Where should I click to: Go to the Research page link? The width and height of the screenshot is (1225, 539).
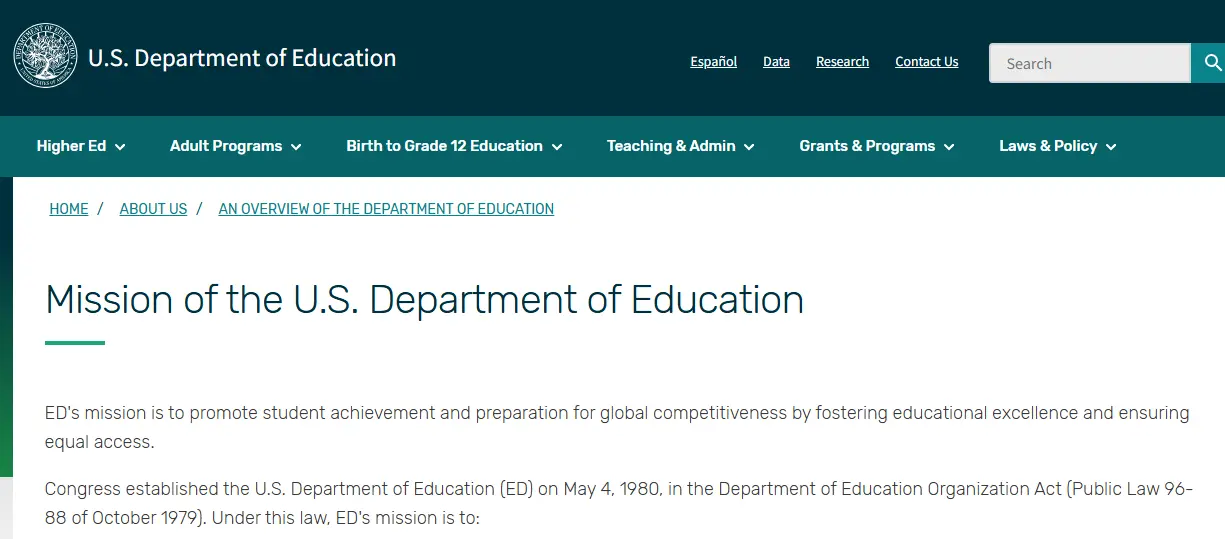[x=842, y=62]
